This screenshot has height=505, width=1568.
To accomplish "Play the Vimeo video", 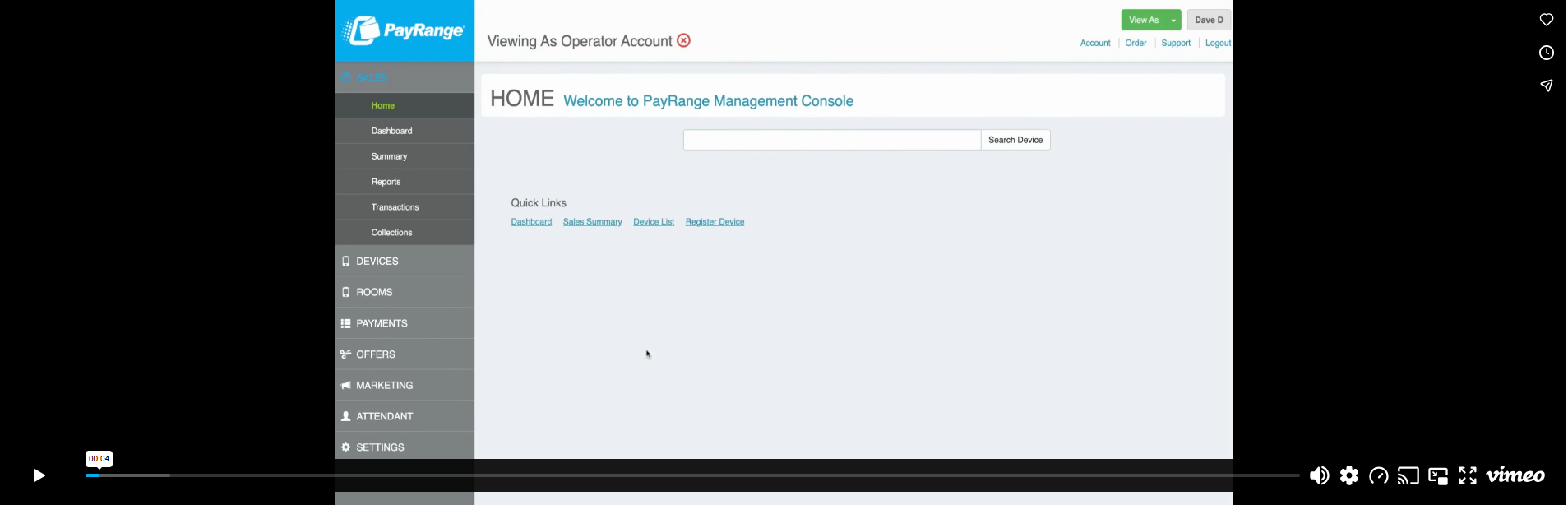I will (x=39, y=475).
